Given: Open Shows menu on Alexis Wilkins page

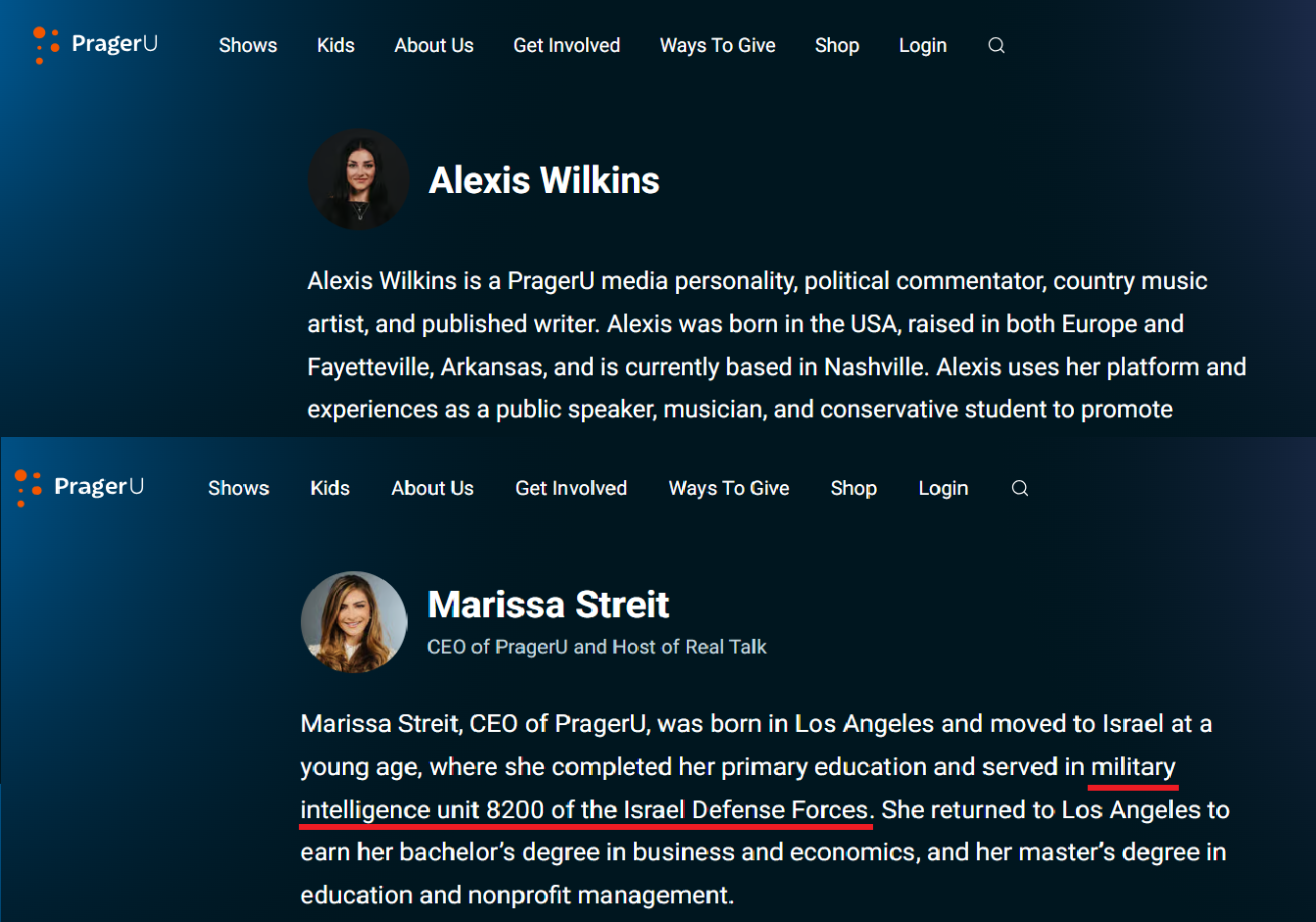Looking at the screenshot, I should click(x=248, y=45).
